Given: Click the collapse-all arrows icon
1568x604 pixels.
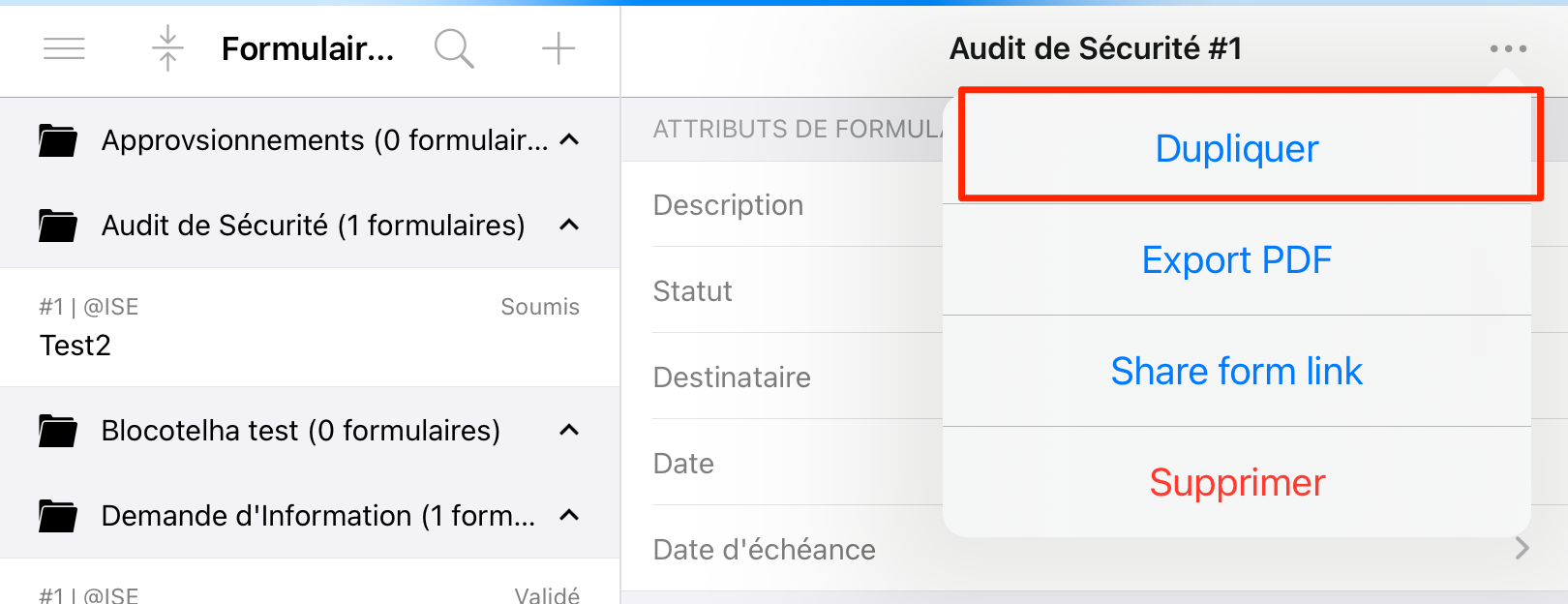Looking at the screenshot, I should tap(167, 48).
